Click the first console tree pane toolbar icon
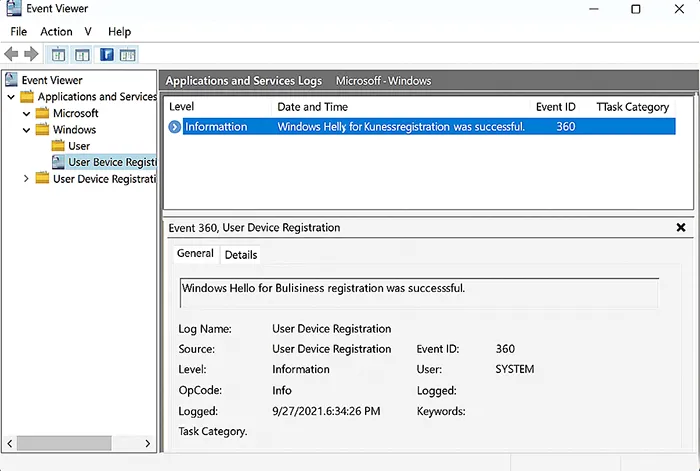Screen dimensions: 700x471 pyautogui.click(x=58, y=54)
